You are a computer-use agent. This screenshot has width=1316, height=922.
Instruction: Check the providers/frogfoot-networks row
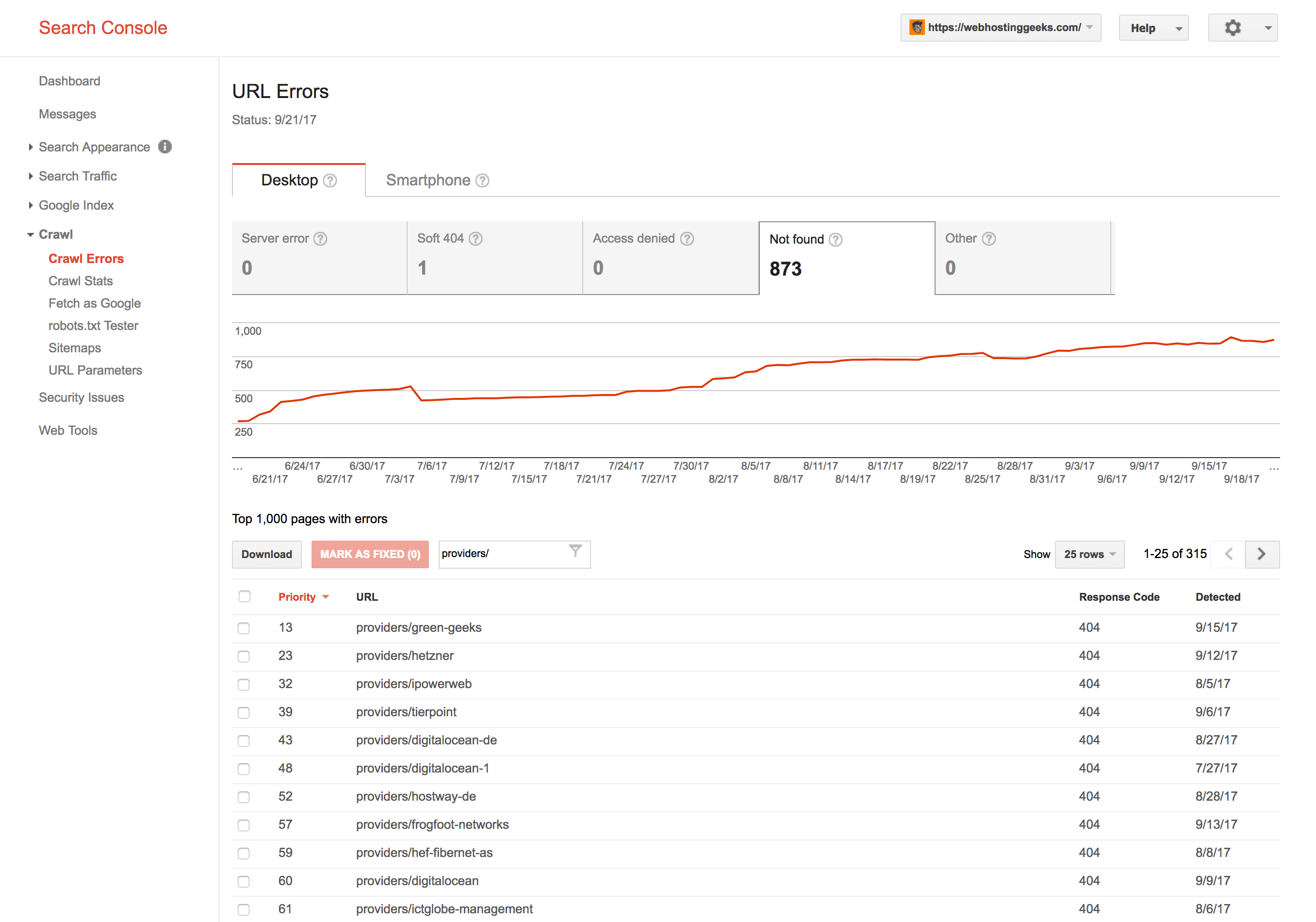pos(244,824)
